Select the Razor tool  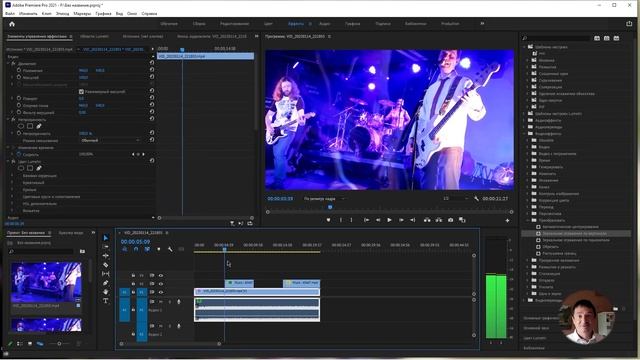[x=106, y=265]
